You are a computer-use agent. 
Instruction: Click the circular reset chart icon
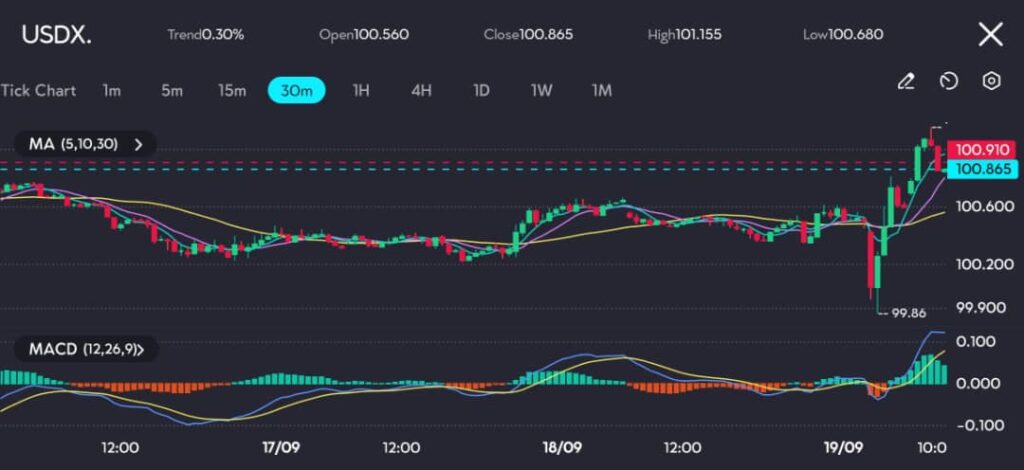949,81
